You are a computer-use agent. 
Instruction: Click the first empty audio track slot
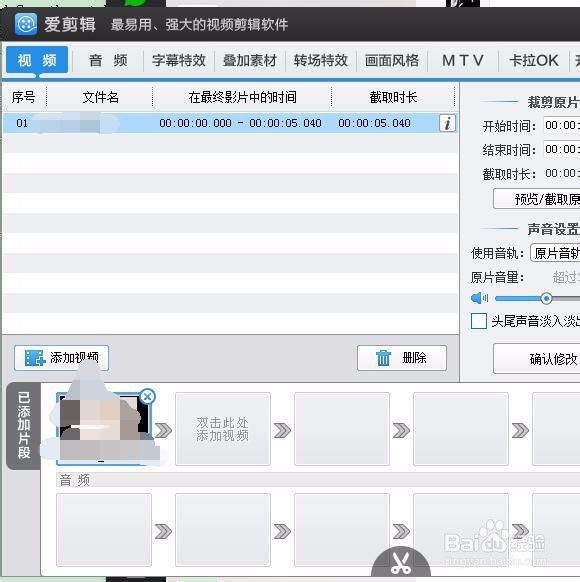[x=104, y=530]
